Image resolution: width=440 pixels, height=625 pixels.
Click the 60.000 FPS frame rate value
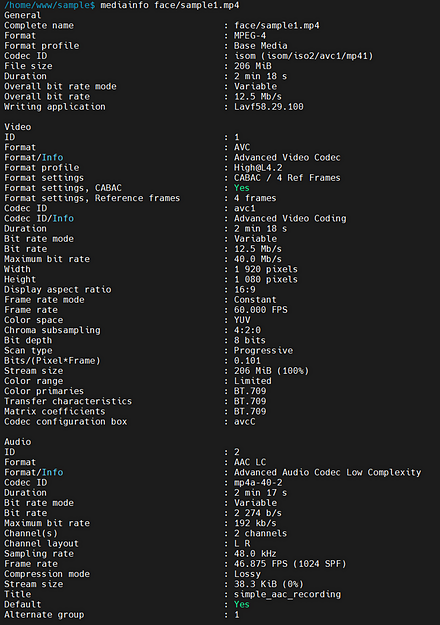[x=261, y=310]
